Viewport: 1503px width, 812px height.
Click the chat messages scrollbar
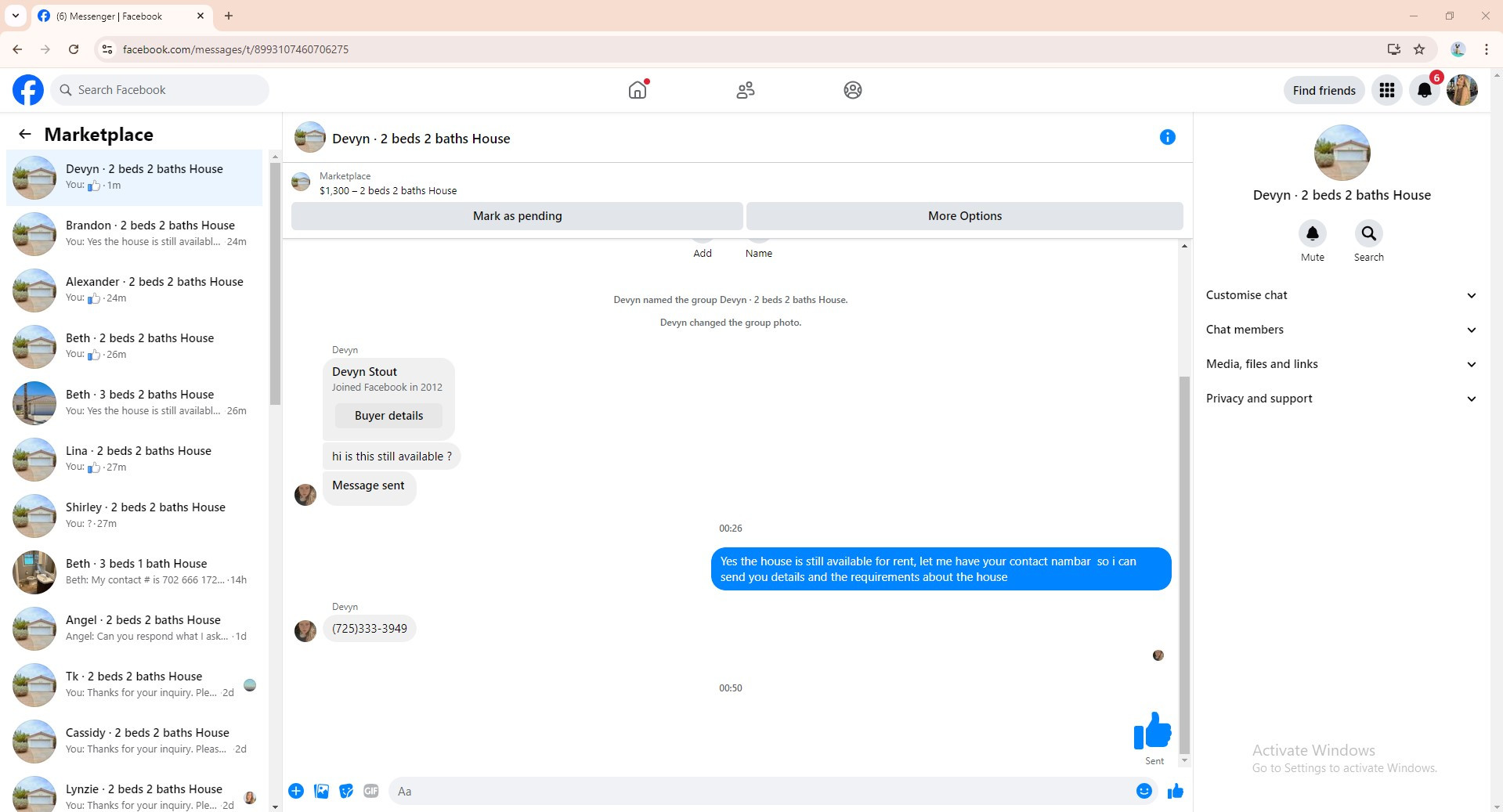pyautogui.click(x=1184, y=564)
